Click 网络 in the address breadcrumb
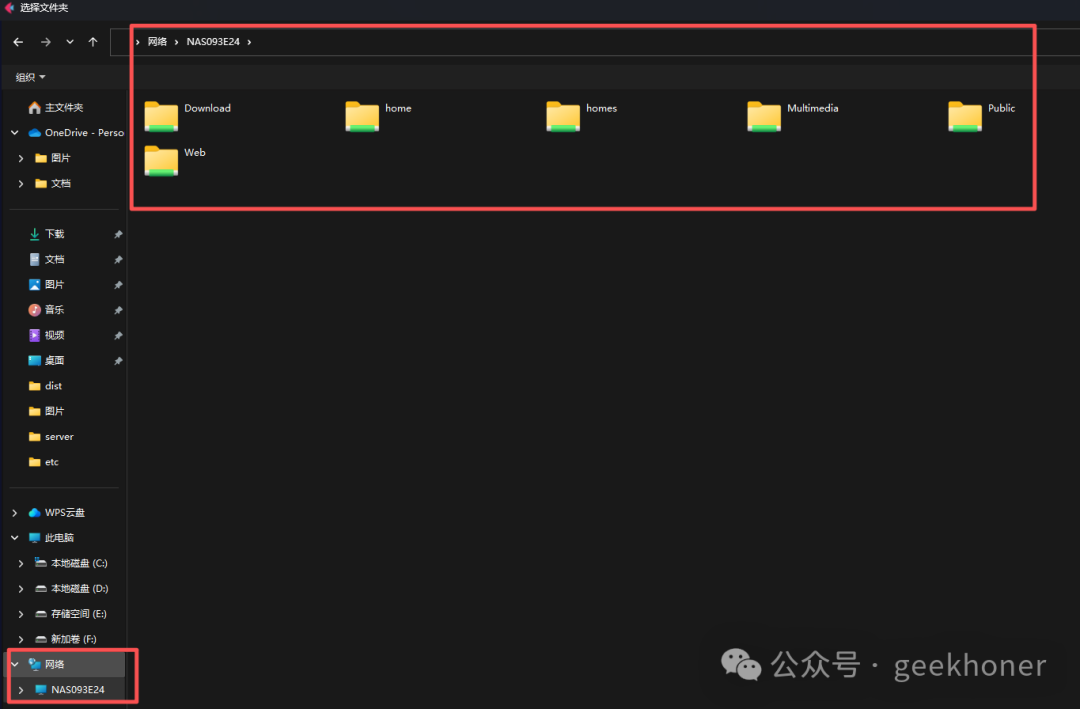 click(x=157, y=42)
